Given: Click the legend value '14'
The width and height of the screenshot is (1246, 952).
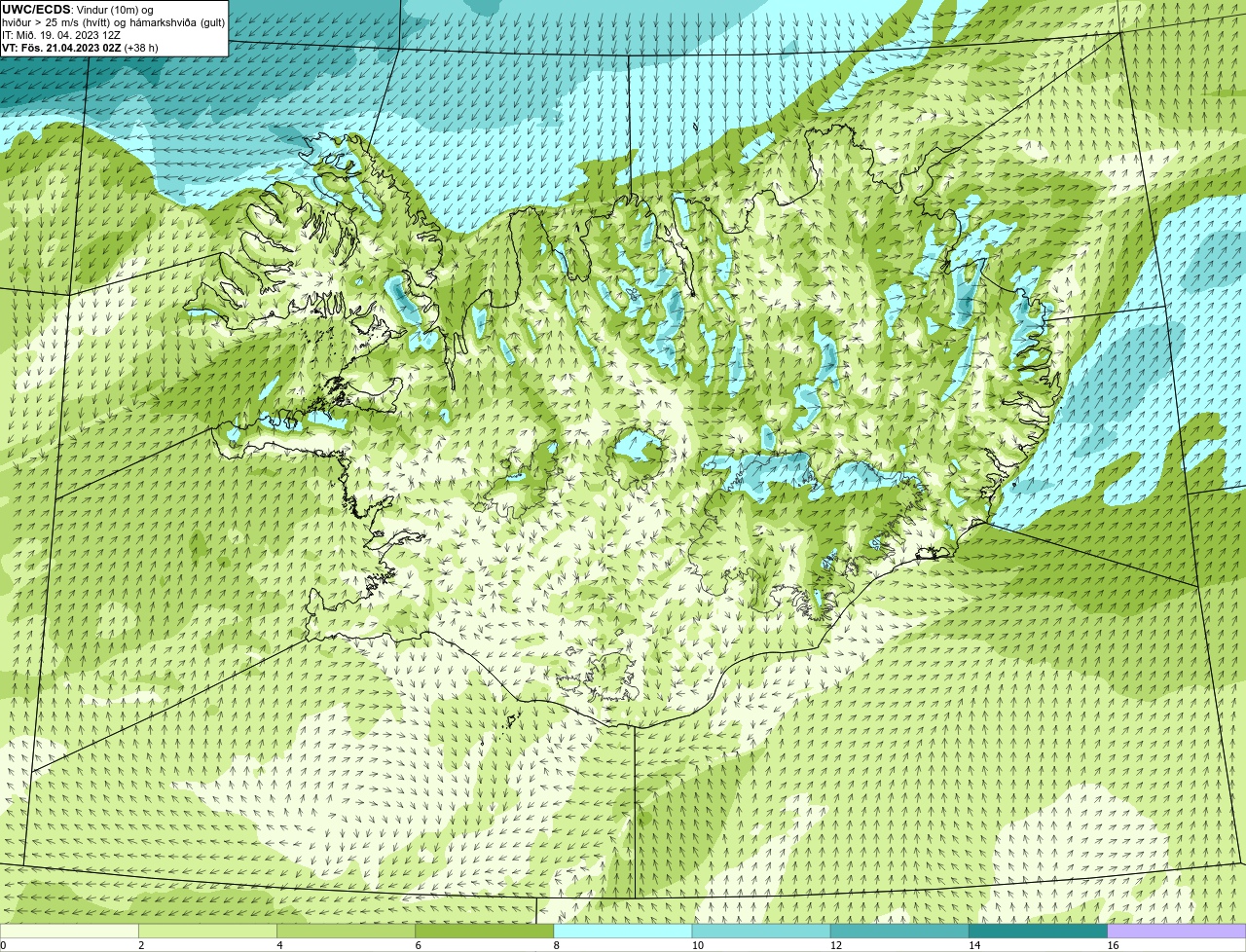Looking at the screenshot, I should (974, 945).
